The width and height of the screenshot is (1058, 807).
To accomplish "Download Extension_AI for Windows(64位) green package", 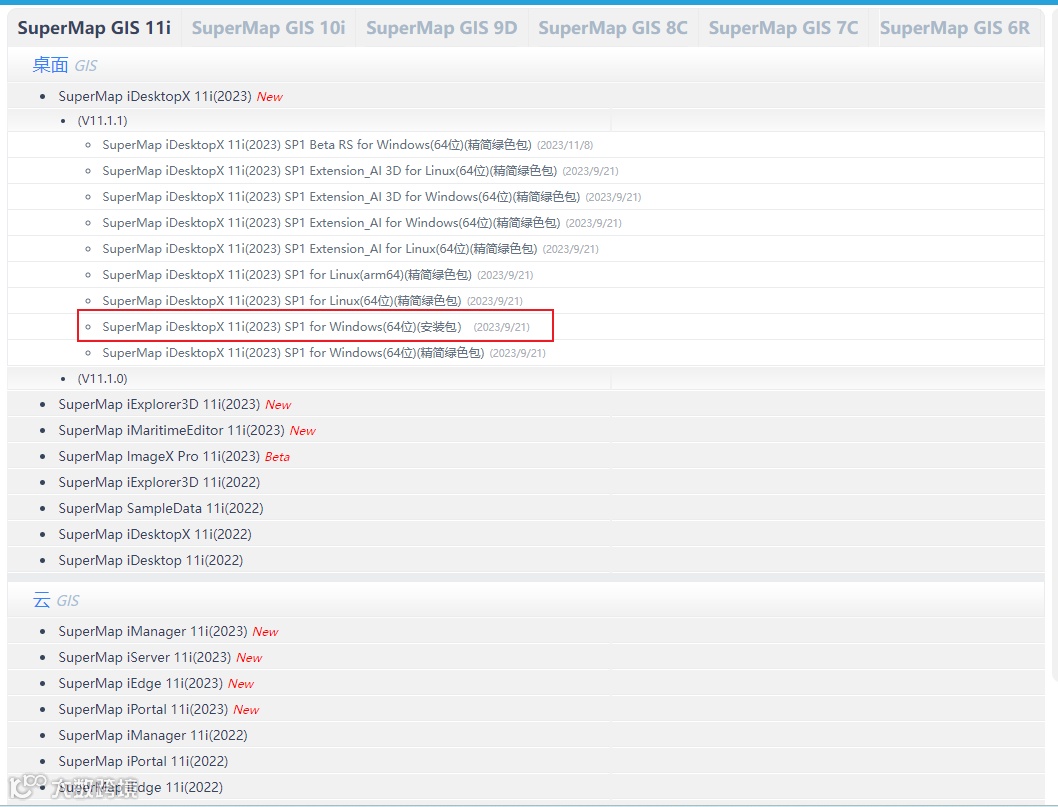I will tap(331, 223).
